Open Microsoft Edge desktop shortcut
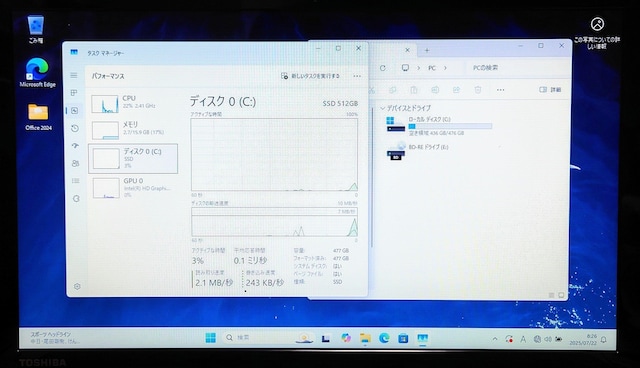The image size is (640, 368). coord(38,73)
